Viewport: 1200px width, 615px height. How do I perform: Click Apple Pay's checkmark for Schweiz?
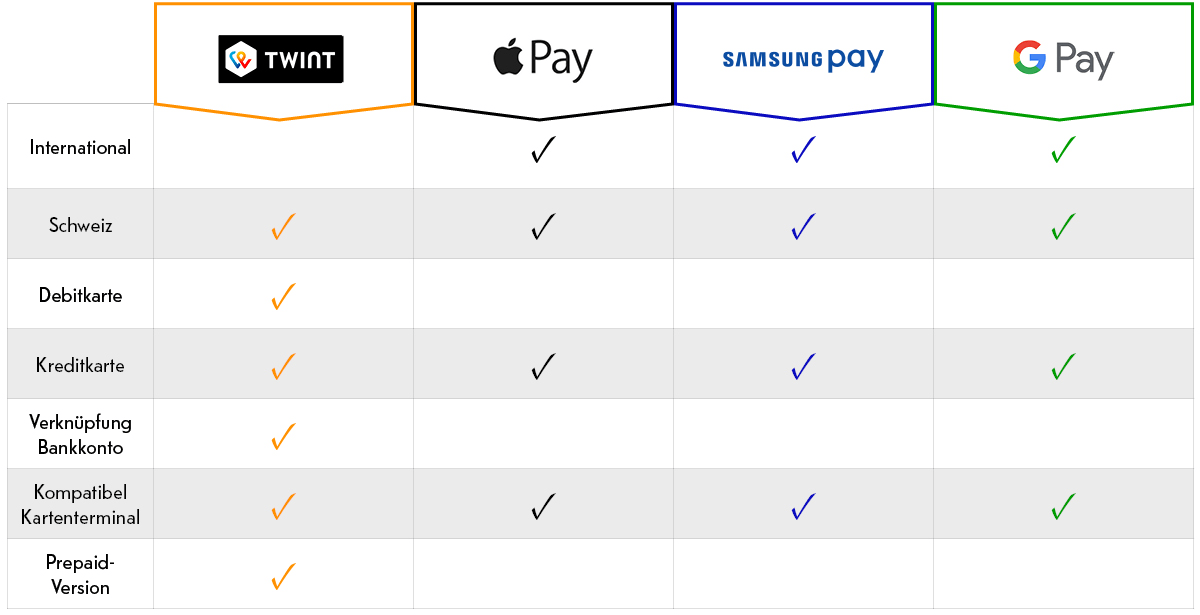[543, 227]
